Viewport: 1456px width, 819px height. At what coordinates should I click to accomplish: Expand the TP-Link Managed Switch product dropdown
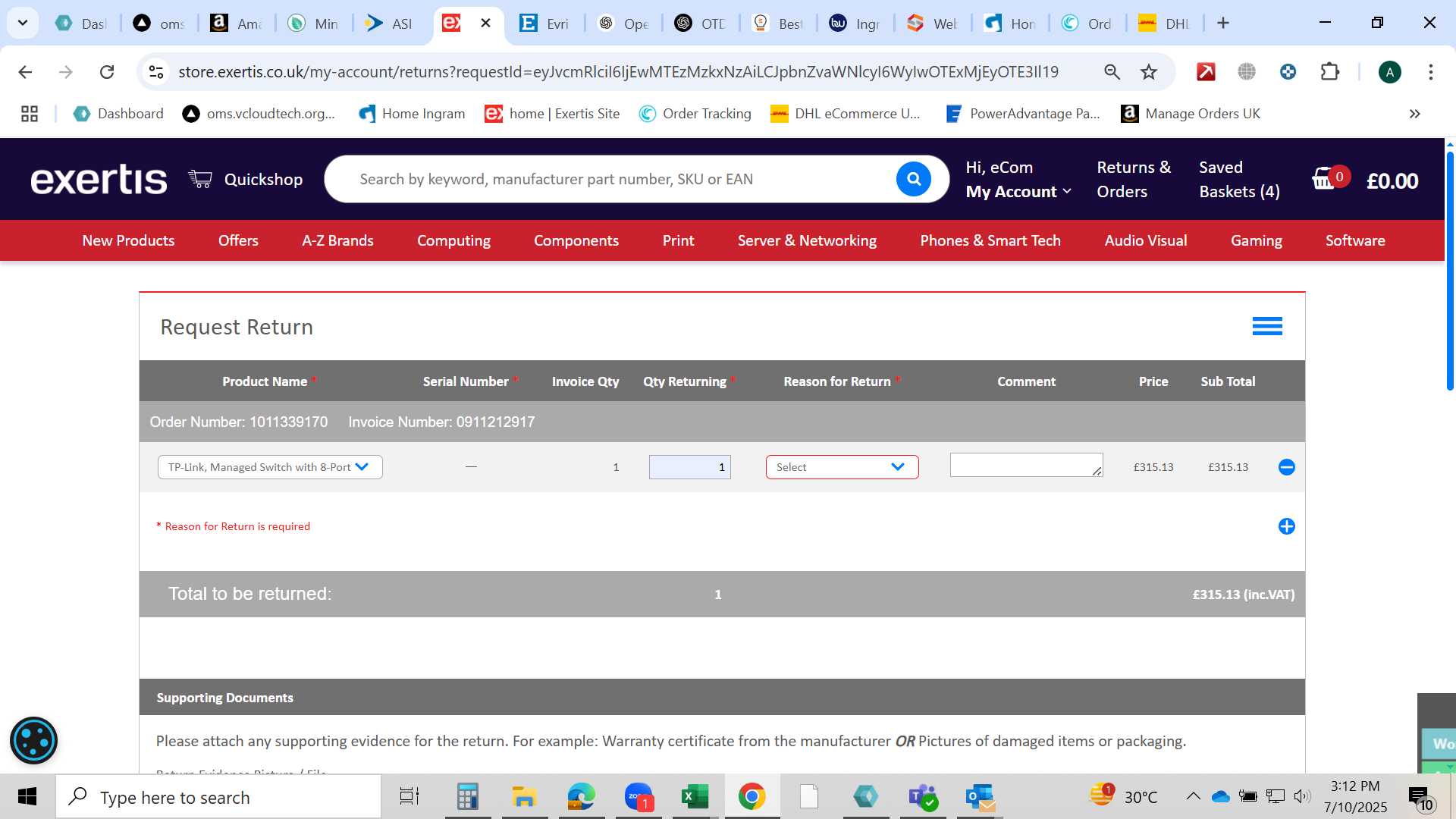click(270, 467)
